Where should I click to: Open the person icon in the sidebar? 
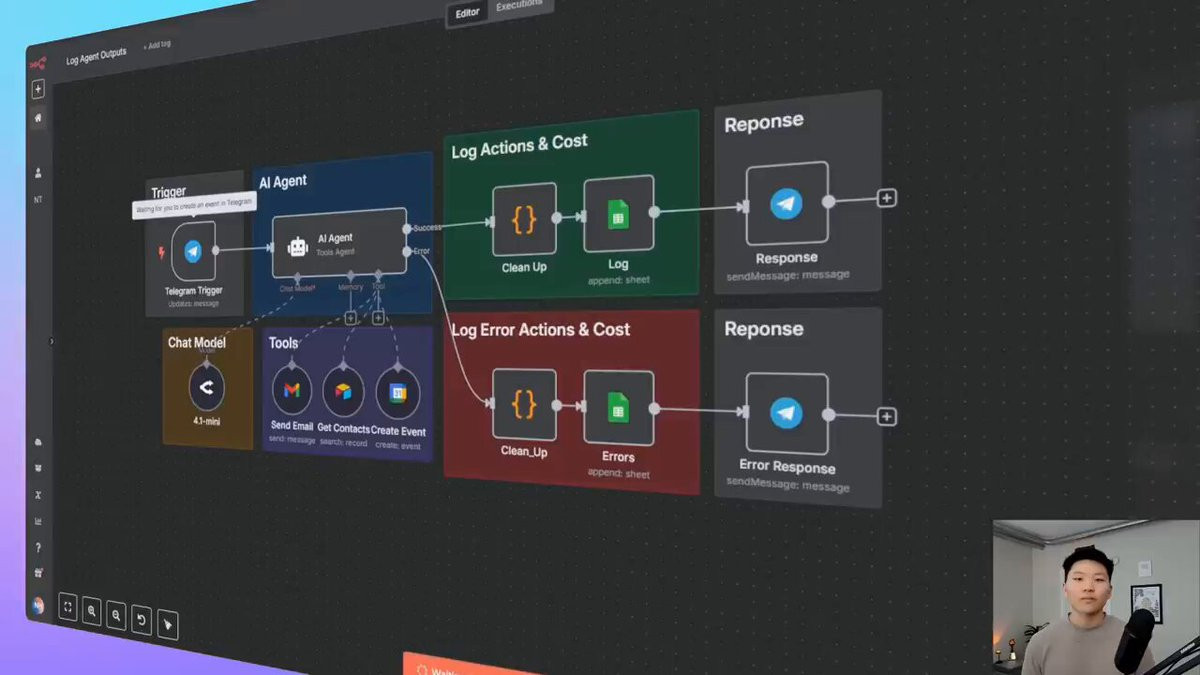tap(39, 173)
